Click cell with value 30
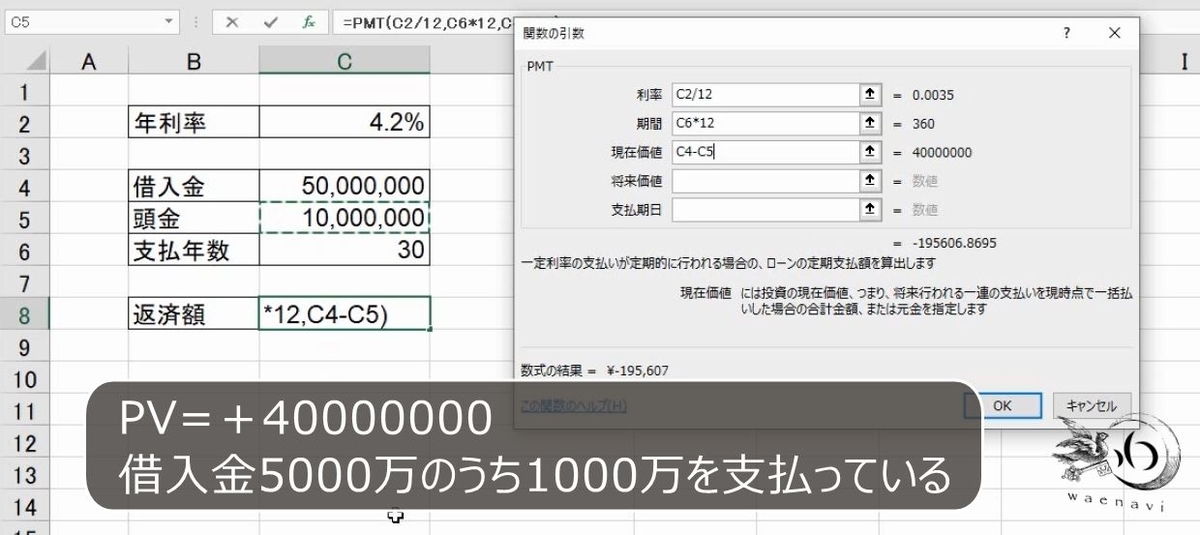 click(344, 251)
